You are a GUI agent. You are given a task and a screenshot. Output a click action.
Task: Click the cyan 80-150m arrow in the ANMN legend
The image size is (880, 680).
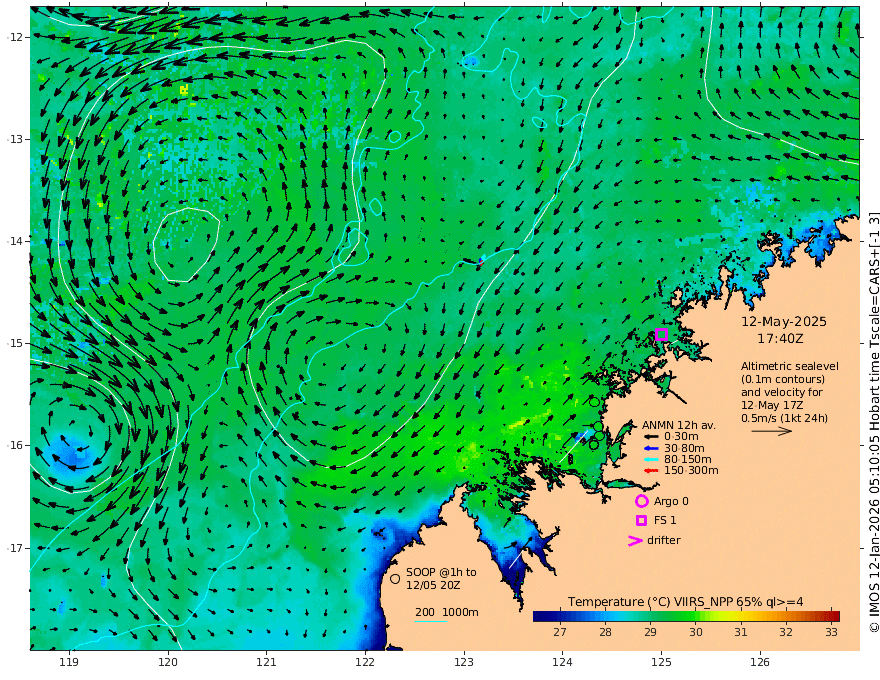[650, 460]
